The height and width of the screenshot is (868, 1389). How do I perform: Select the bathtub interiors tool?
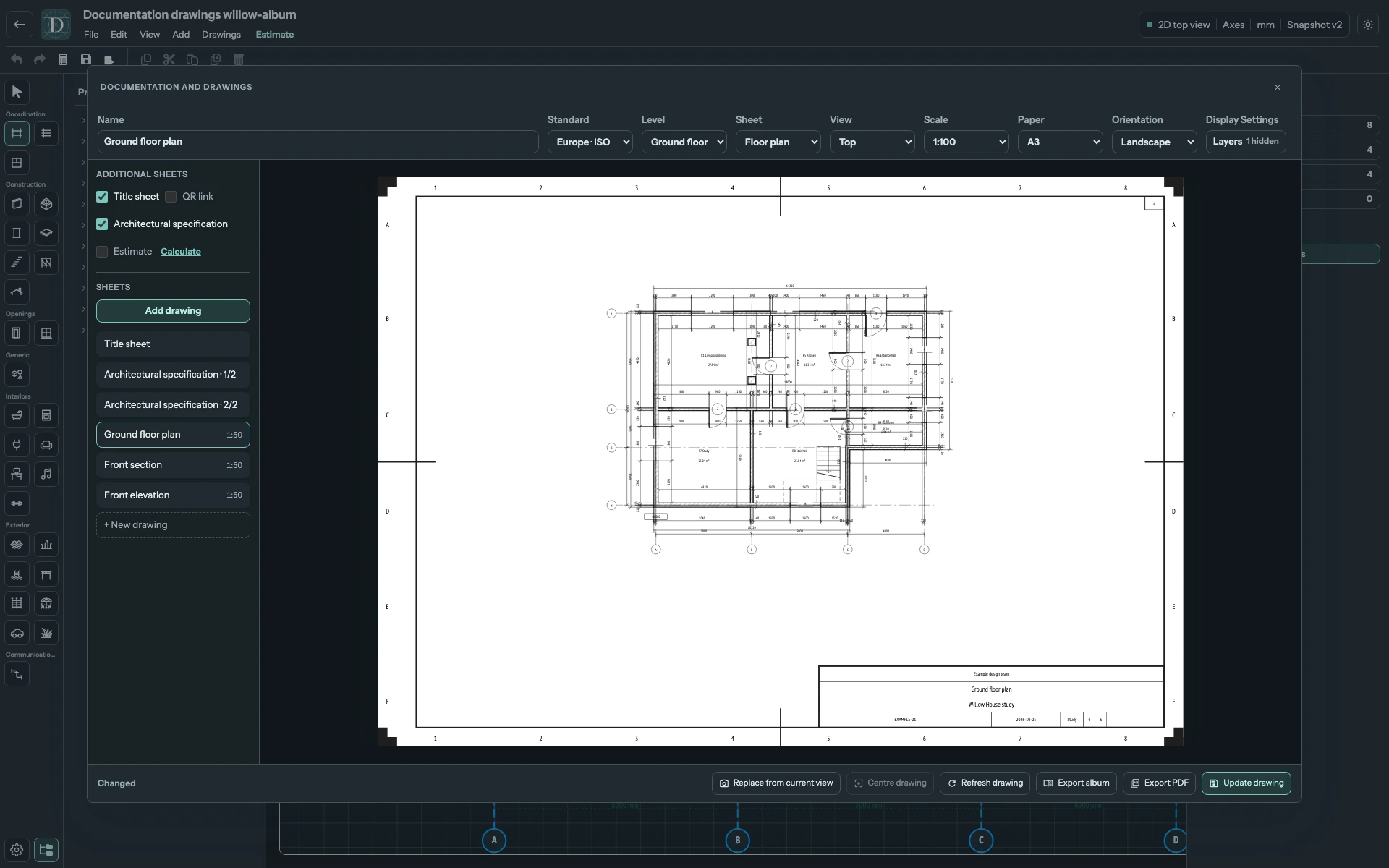[17, 415]
